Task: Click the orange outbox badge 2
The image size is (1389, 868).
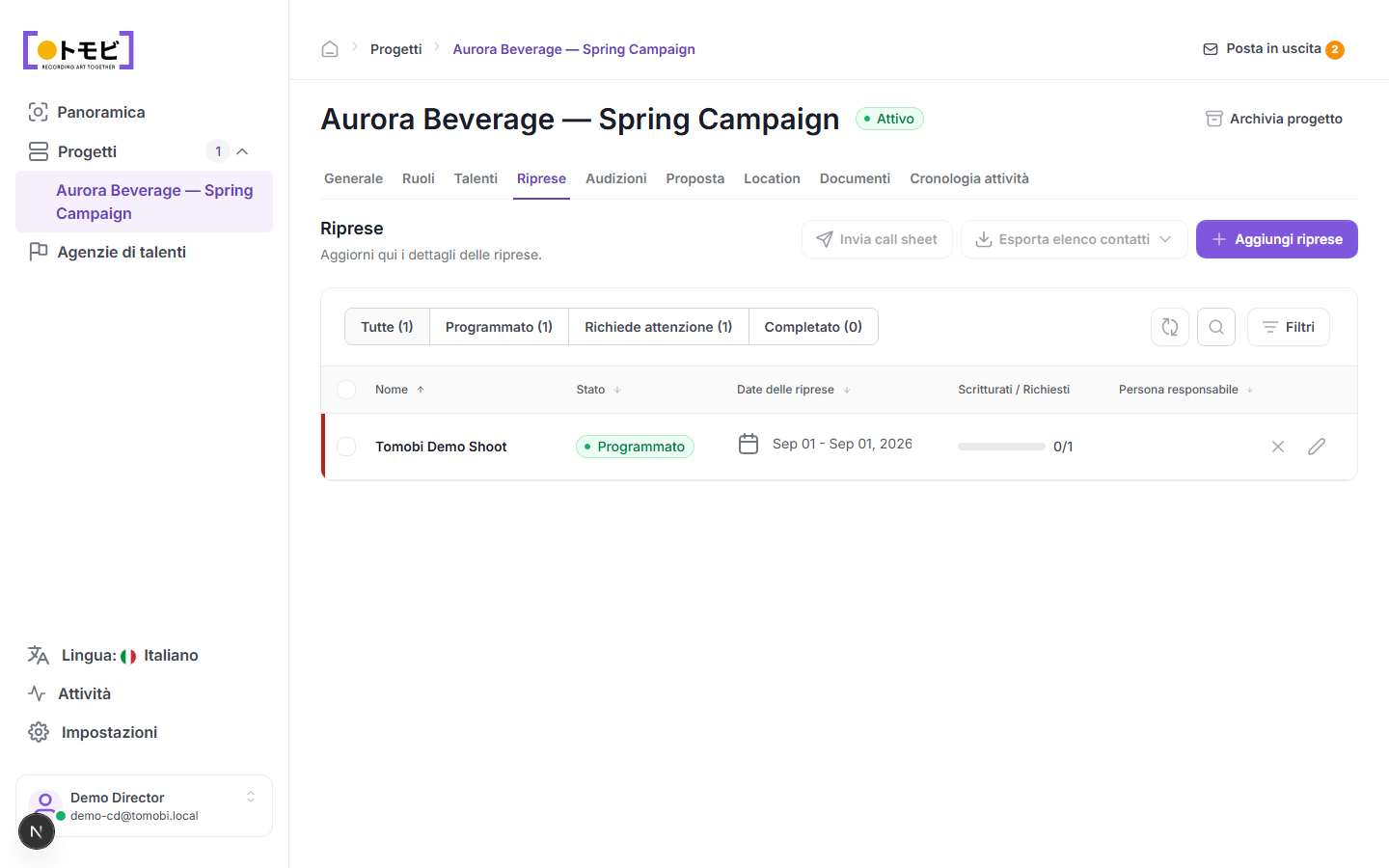Action: pos(1335,50)
